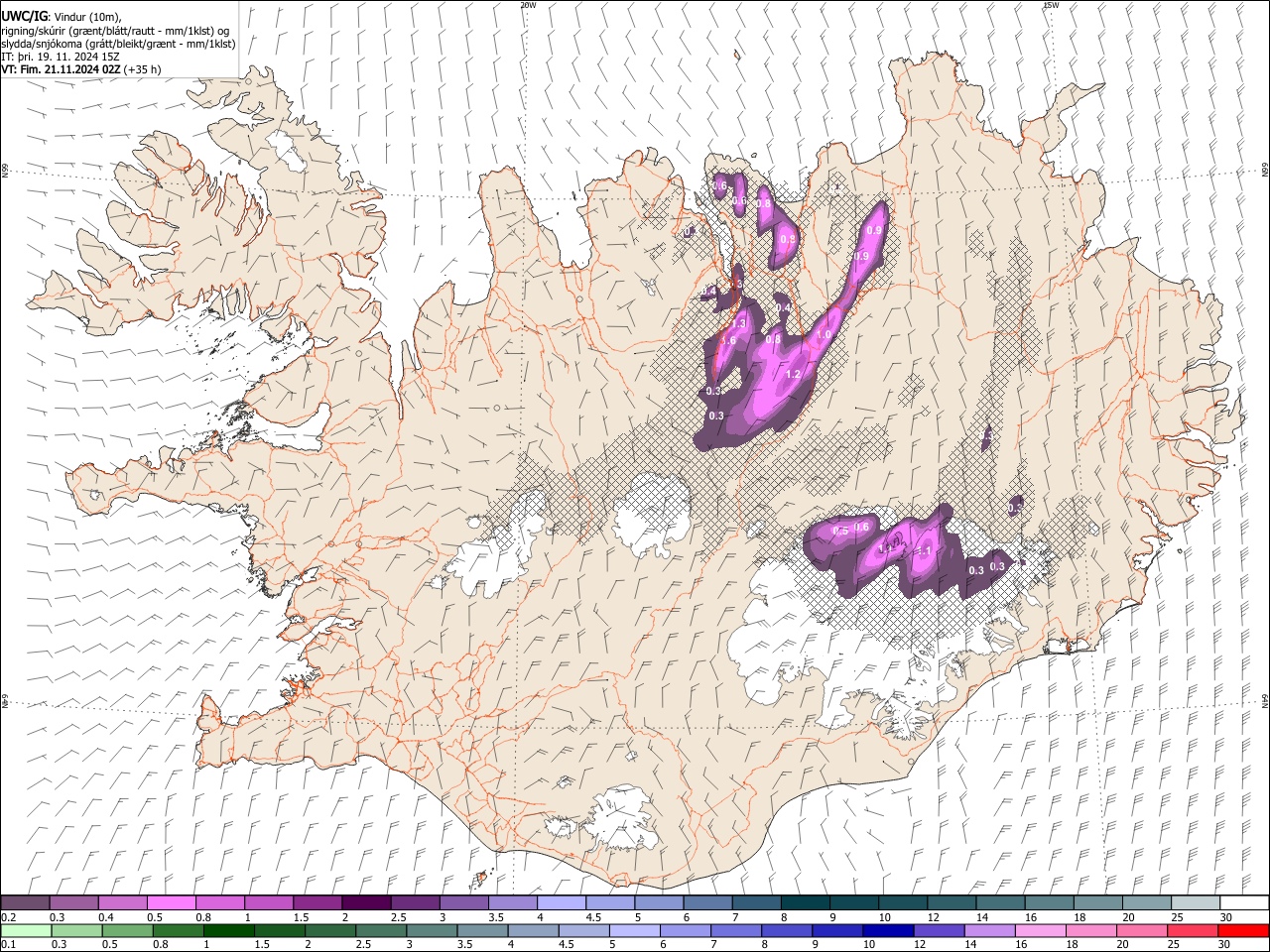Click the "(+35 h)" forecast offset text

pyautogui.click(x=144, y=69)
